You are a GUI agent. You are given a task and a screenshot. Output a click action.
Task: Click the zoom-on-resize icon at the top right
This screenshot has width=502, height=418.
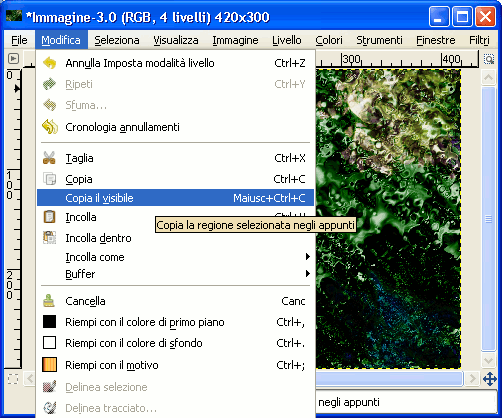489,59
